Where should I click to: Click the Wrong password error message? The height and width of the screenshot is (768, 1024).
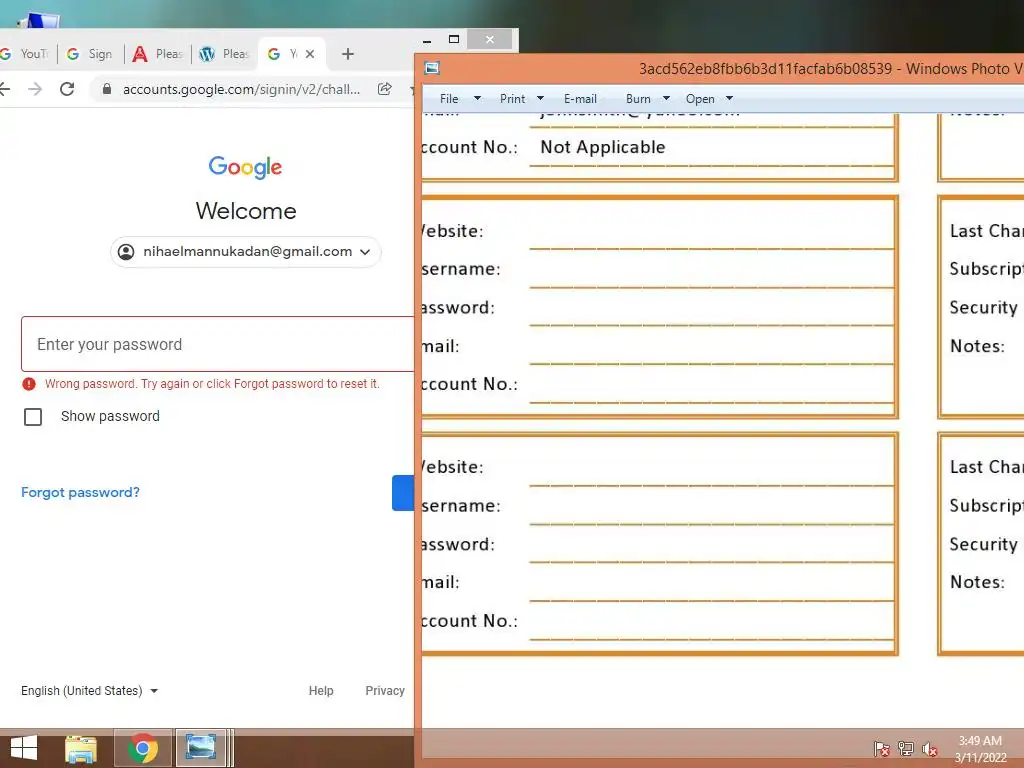point(212,384)
